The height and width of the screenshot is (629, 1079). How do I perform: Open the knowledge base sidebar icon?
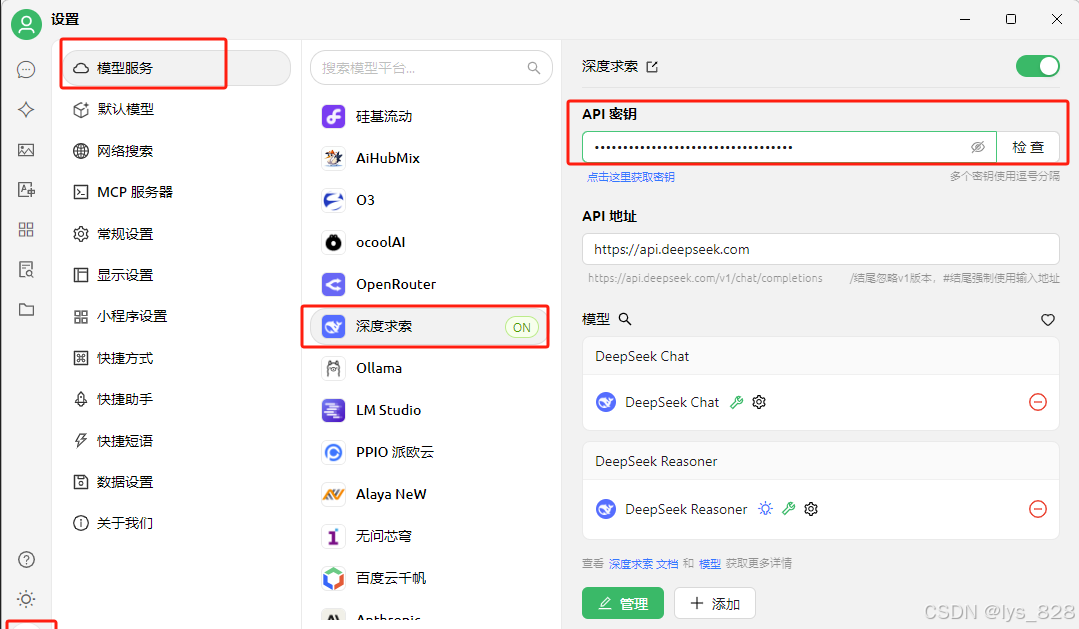pyautogui.click(x=26, y=269)
